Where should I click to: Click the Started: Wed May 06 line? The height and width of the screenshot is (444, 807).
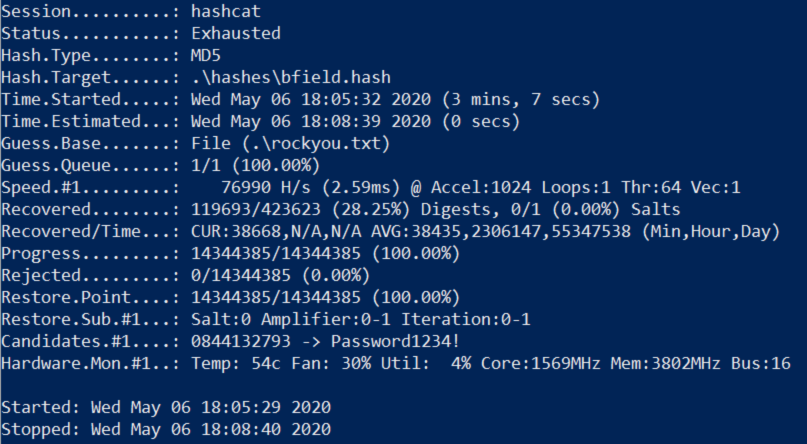click(166, 407)
